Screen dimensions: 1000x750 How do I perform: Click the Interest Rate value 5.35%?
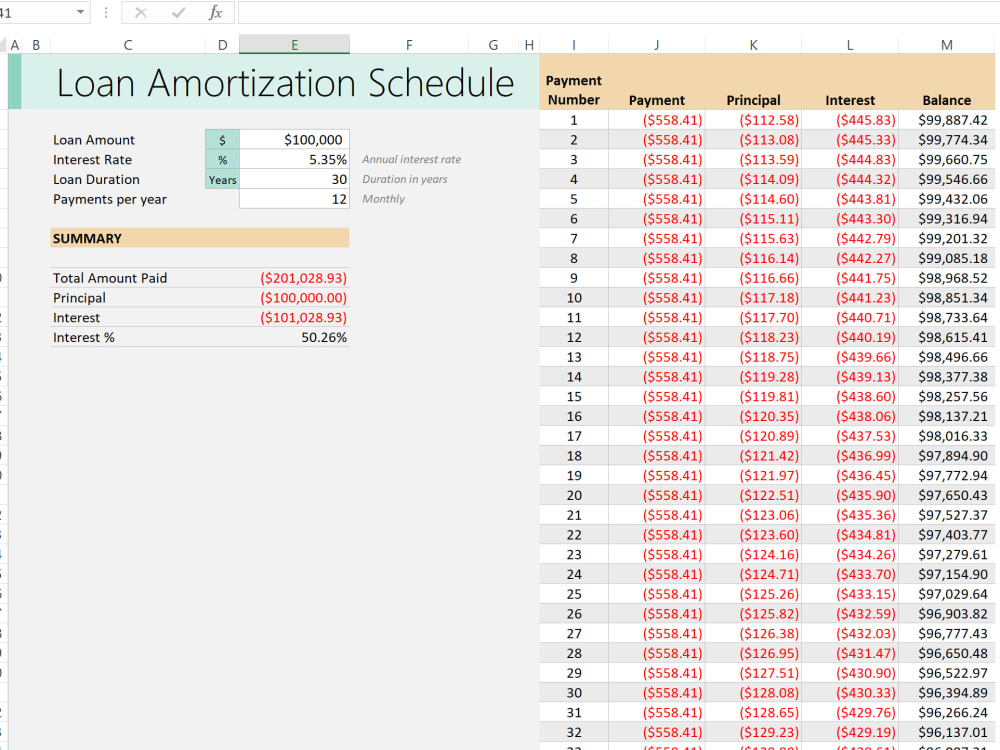(x=294, y=159)
